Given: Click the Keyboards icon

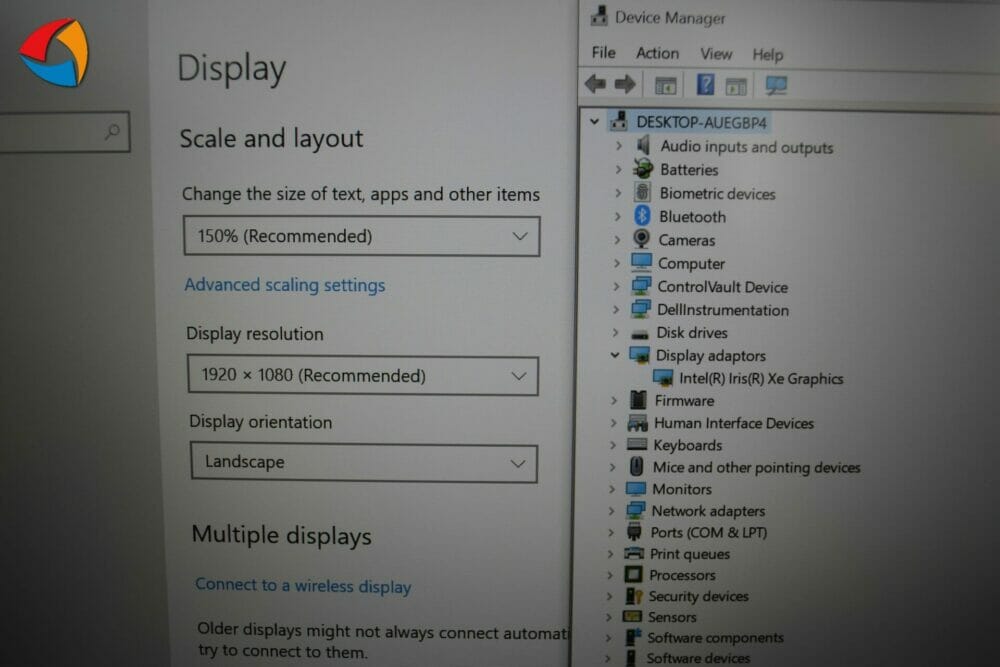Looking at the screenshot, I should [x=636, y=444].
